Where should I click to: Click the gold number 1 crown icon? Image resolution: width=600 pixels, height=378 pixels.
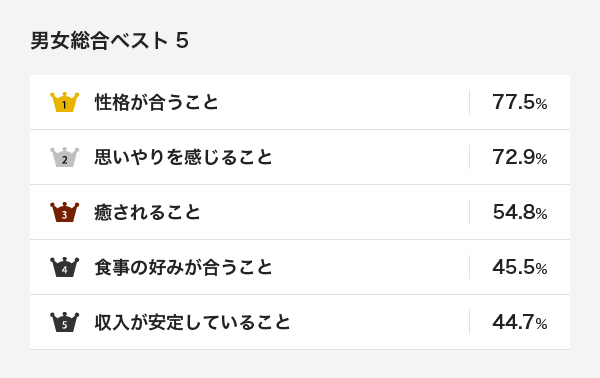[x=65, y=102]
